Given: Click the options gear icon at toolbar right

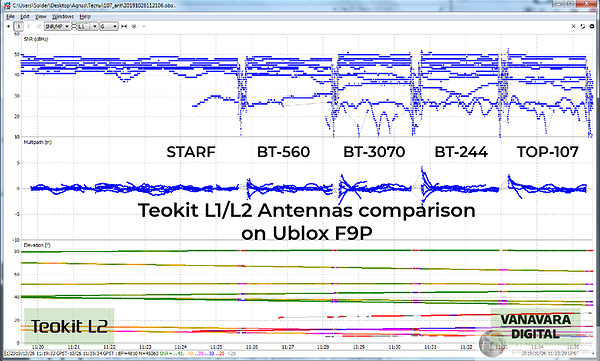Looking at the screenshot, I should pyautogui.click(x=592, y=26).
